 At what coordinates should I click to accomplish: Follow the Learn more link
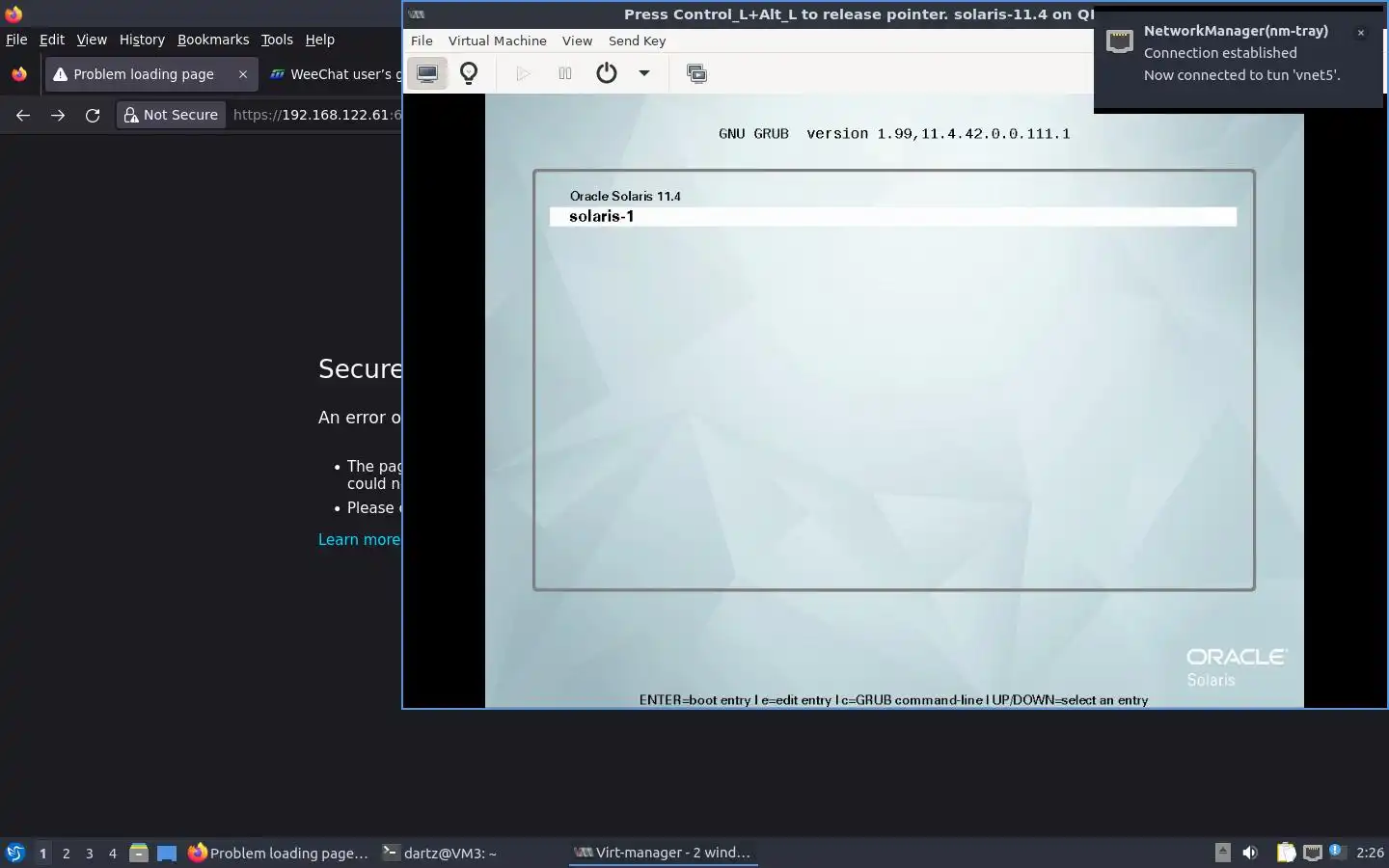pyautogui.click(x=359, y=539)
